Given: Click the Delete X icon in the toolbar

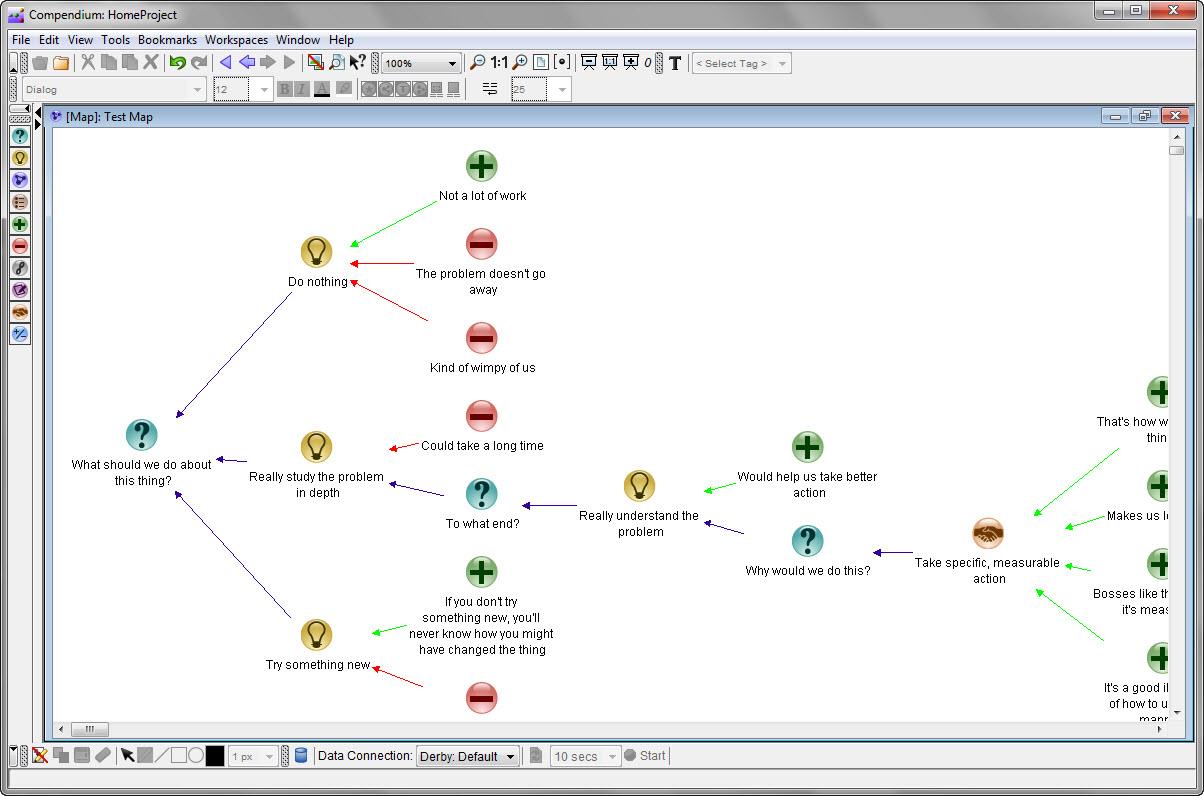Looking at the screenshot, I should coord(151,62).
